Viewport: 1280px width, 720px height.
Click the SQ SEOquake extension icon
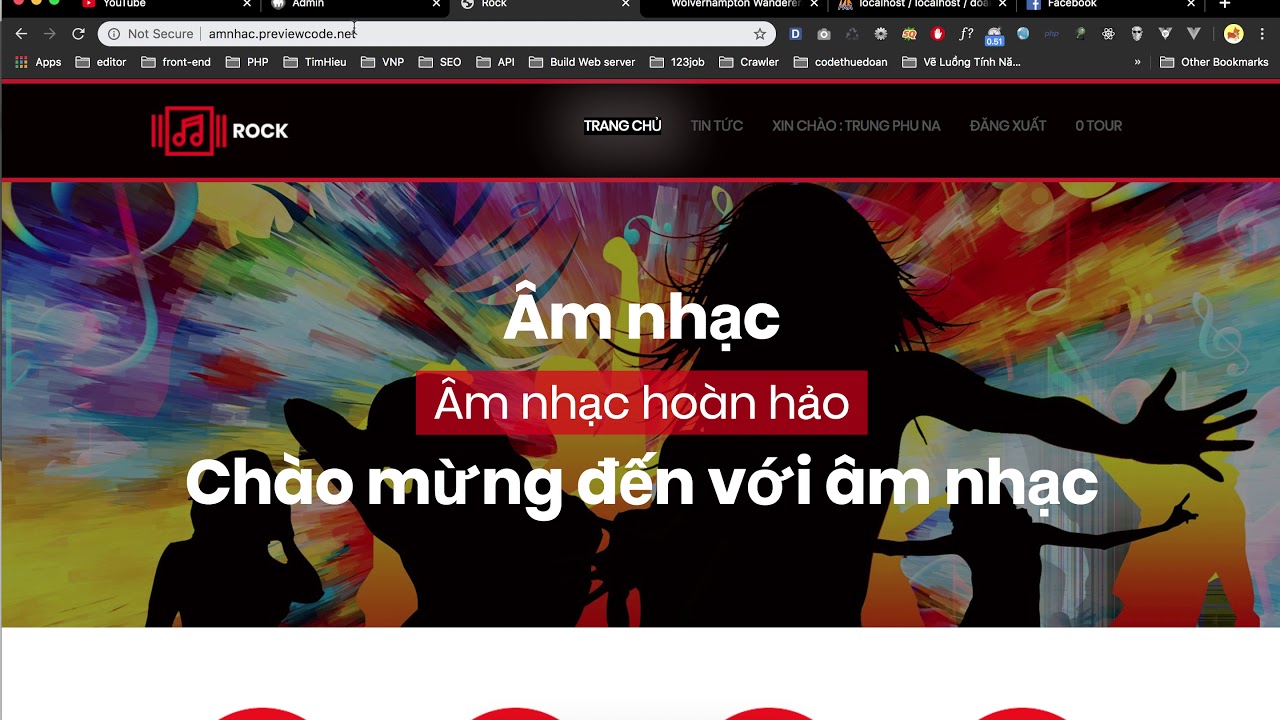tap(909, 34)
